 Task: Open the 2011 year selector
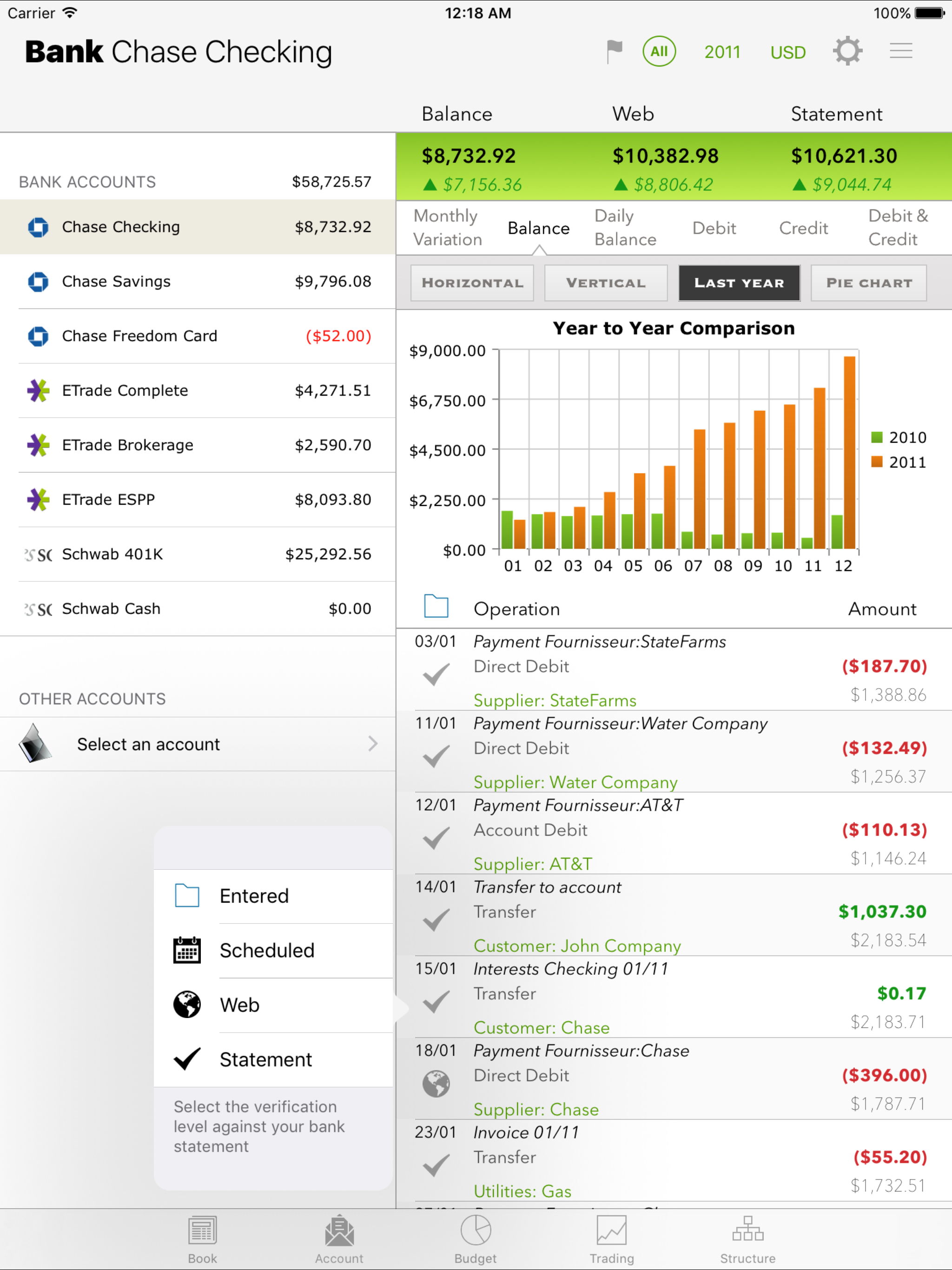click(722, 52)
